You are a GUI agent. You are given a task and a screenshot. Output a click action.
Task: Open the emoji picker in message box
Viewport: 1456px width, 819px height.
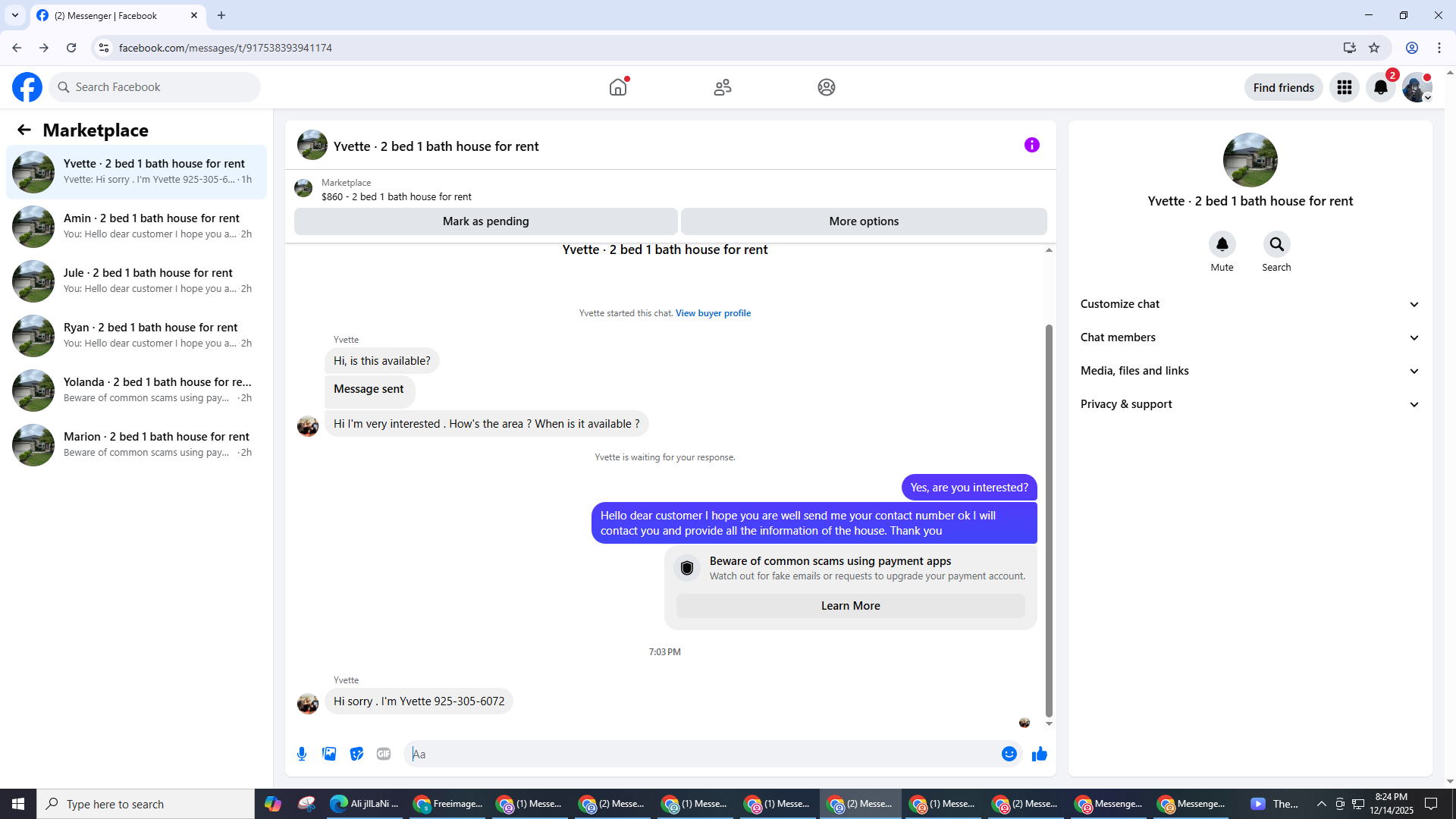(x=1009, y=754)
